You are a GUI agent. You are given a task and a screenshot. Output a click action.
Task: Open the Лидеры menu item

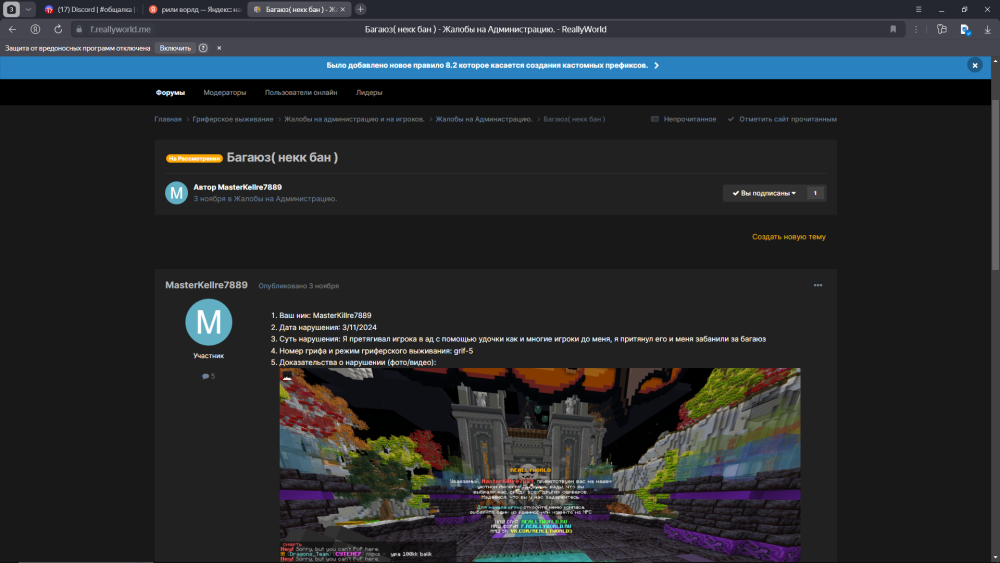(369, 92)
